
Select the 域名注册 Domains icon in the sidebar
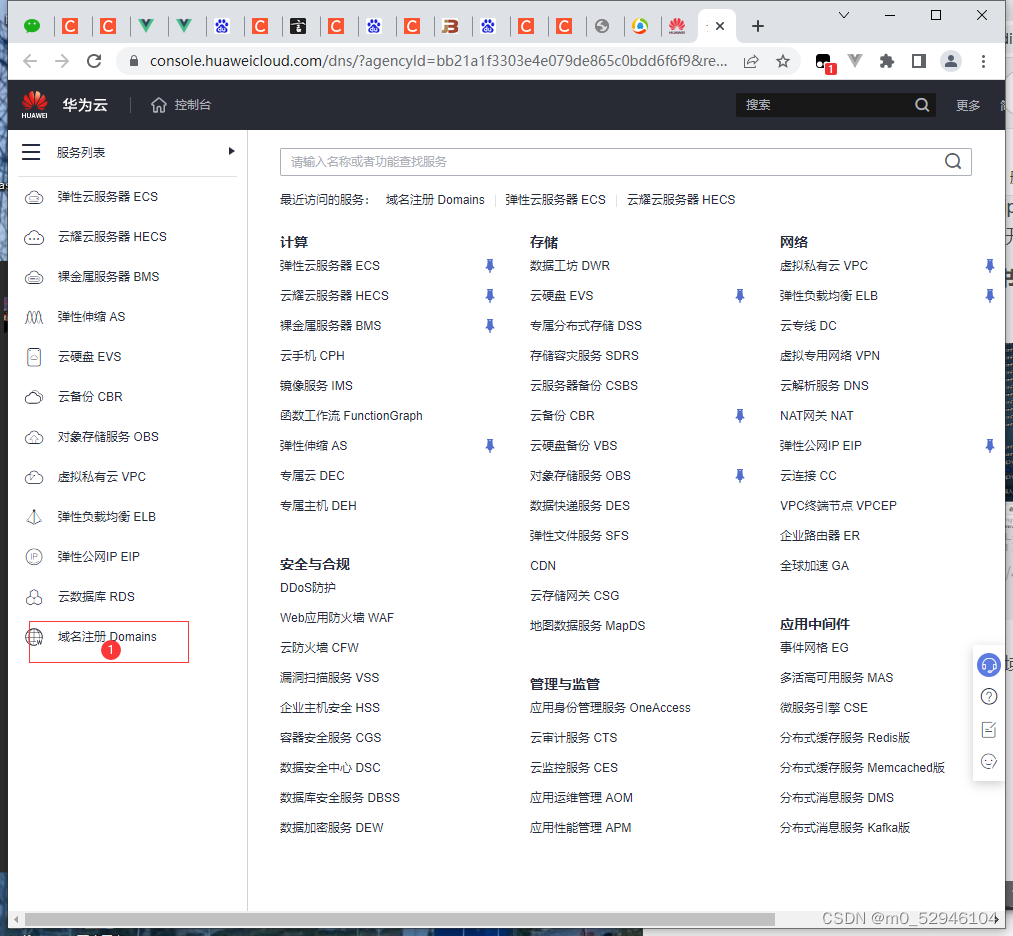[33, 635]
